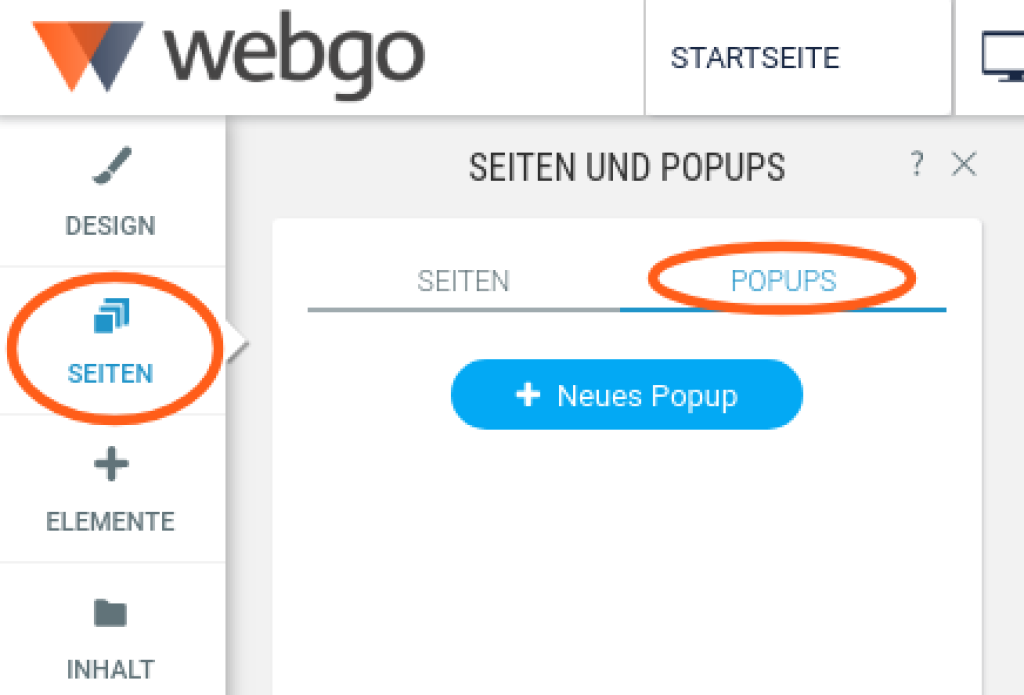
Task: Close the Seiten und Popups panel
Action: pyautogui.click(x=964, y=164)
